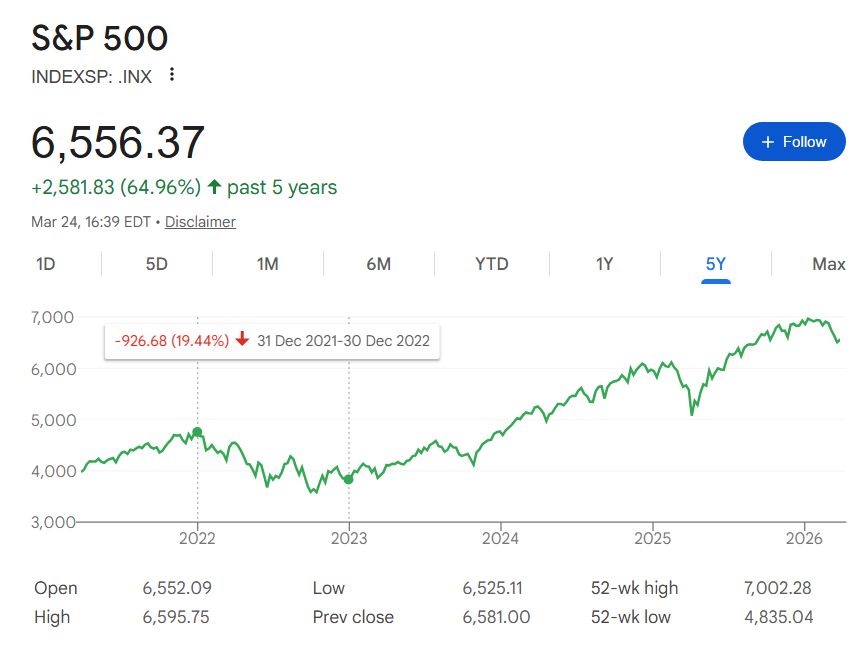
Task: Switch to the 5D time range tab
Action: [157, 264]
